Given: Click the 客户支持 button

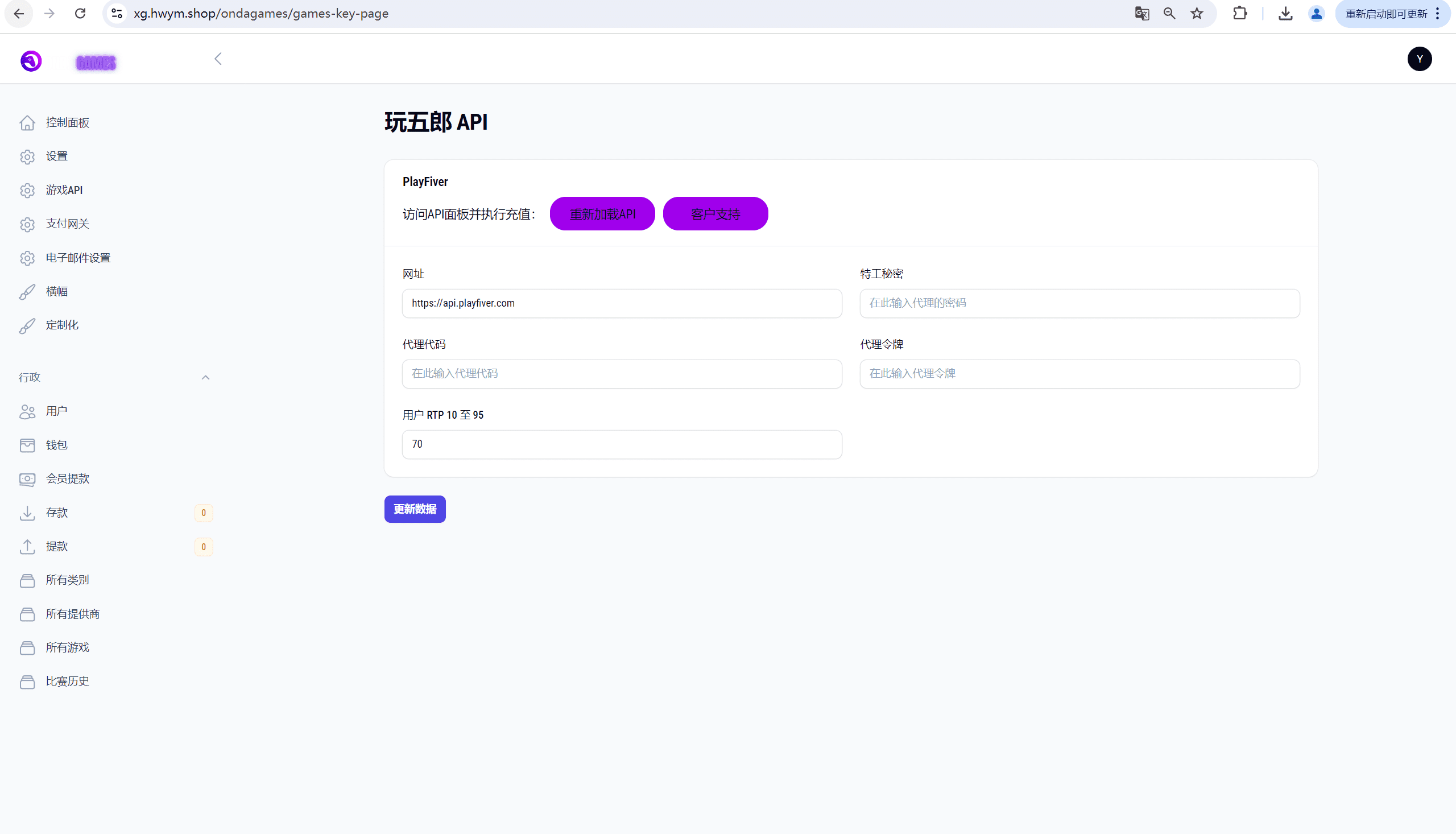Looking at the screenshot, I should [715, 214].
